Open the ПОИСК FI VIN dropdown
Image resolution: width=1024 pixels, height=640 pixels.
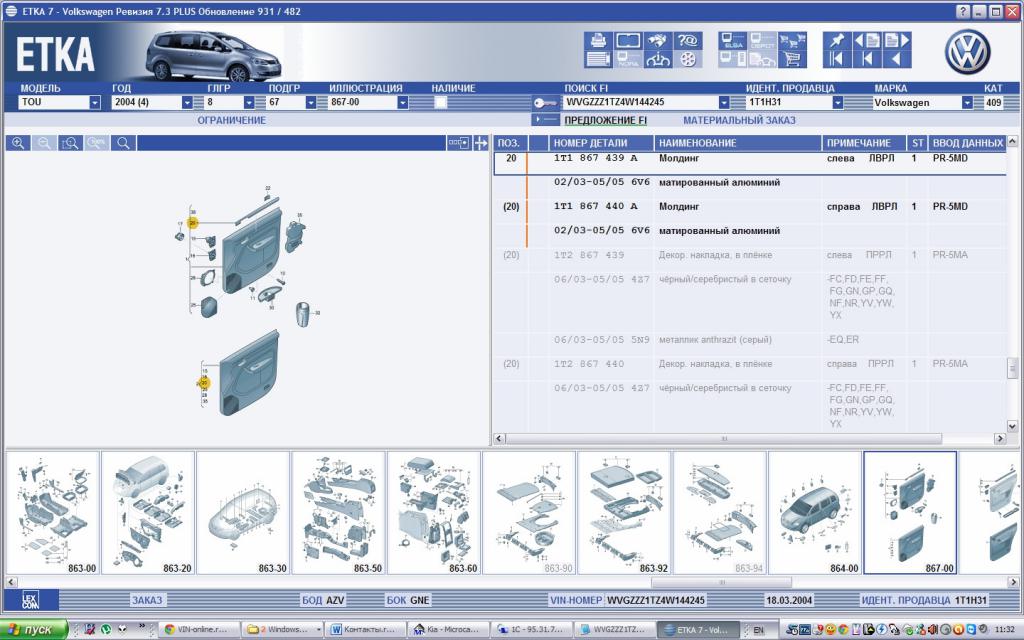pyautogui.click(x=724, y=103)
